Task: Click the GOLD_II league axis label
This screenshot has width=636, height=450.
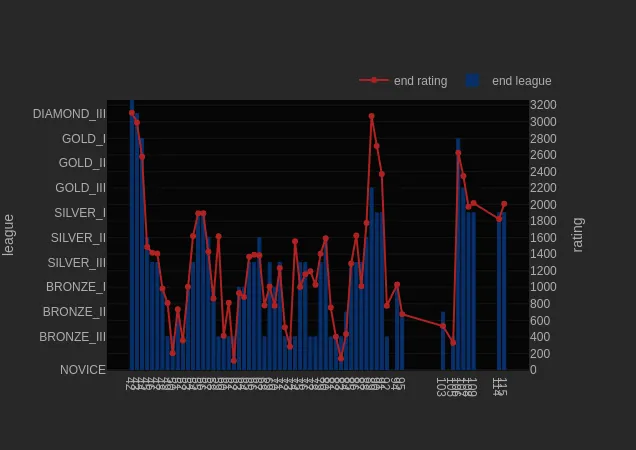Action: click(82, 163)
